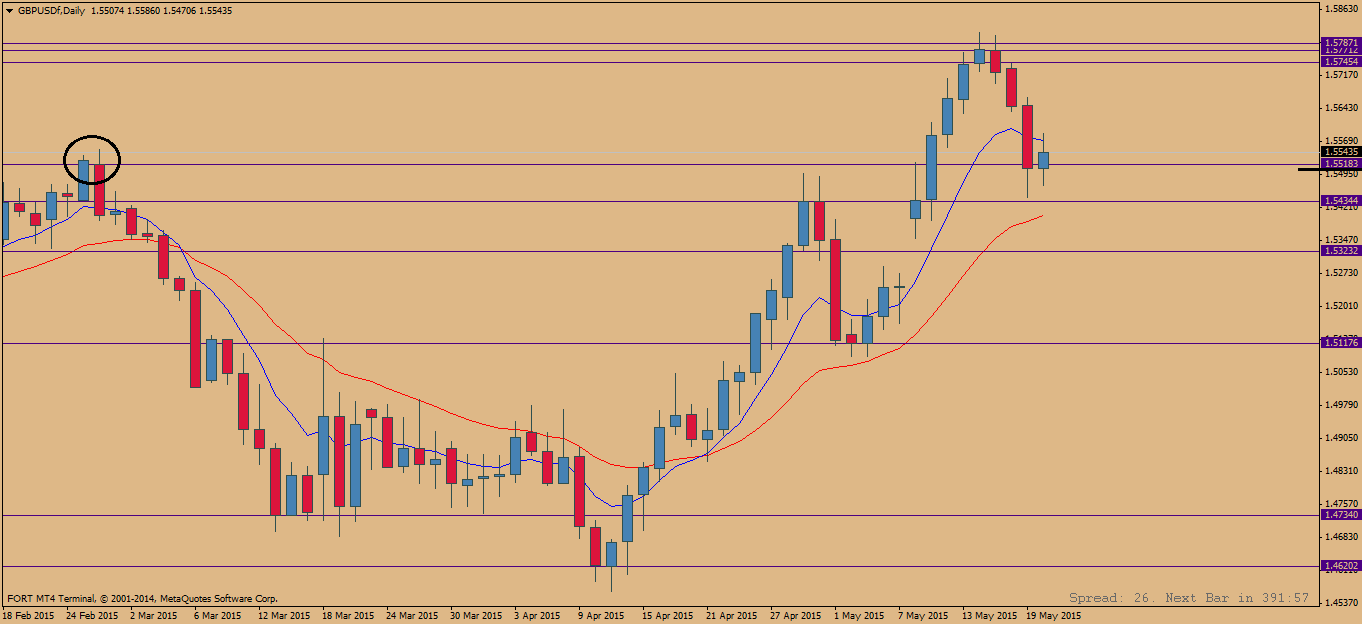This screenshot has height=624, width=1362.
Task: Click the 27 Apr 2015 date label
Action: (796, 616)
